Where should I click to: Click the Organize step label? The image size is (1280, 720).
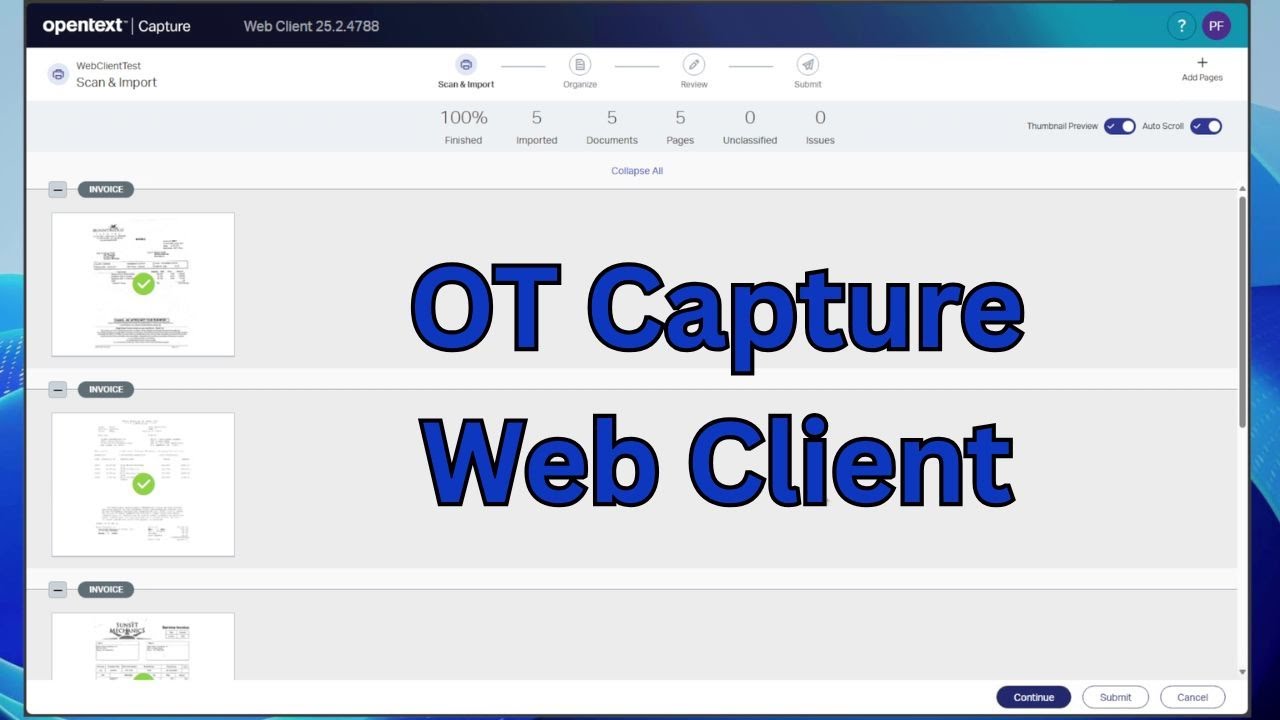(580, 85)
